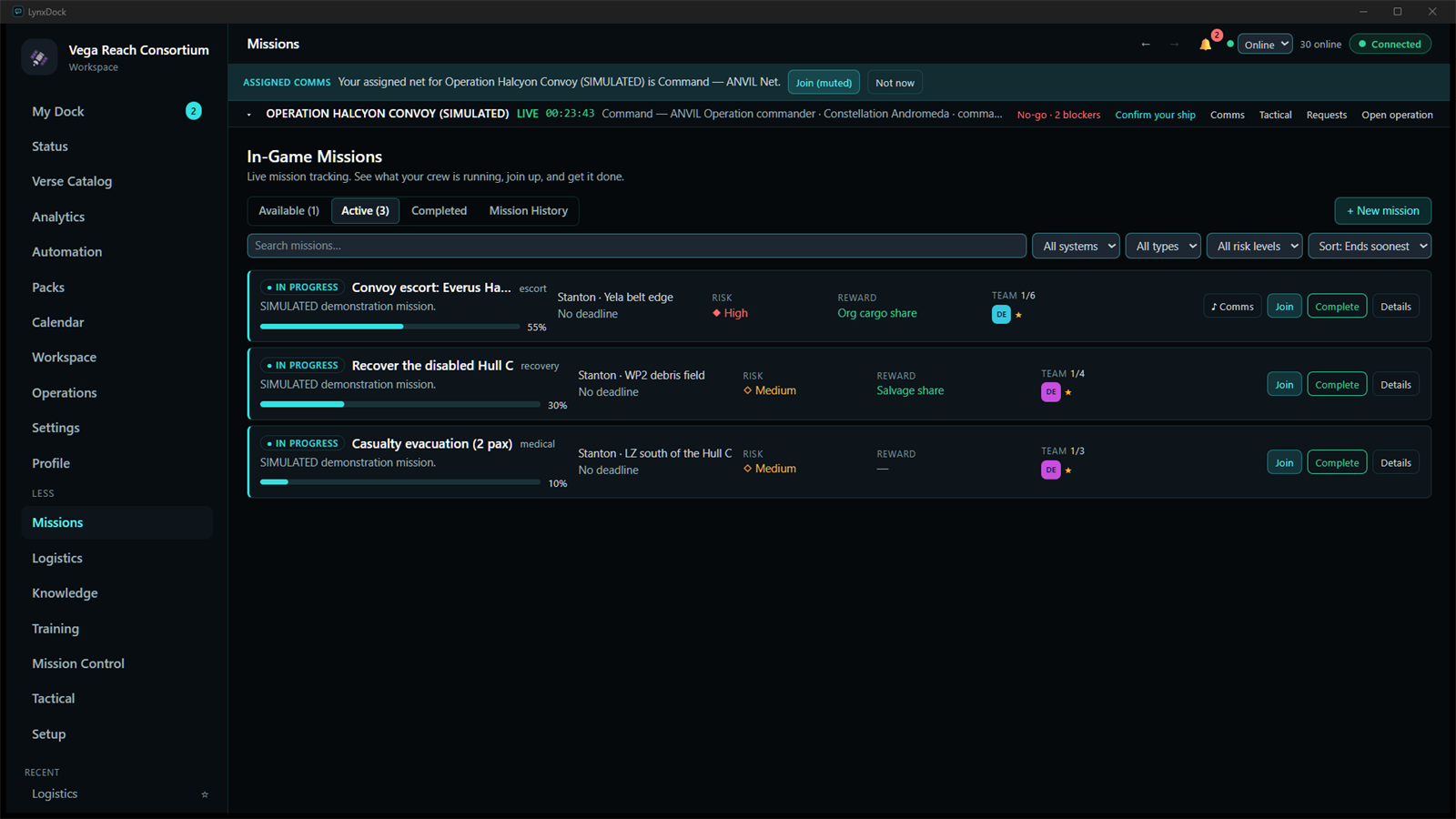This screenshot has height=819, width=1456.
Task: Open Mission Control in the sidebar
Action: (x=116, y=663)
